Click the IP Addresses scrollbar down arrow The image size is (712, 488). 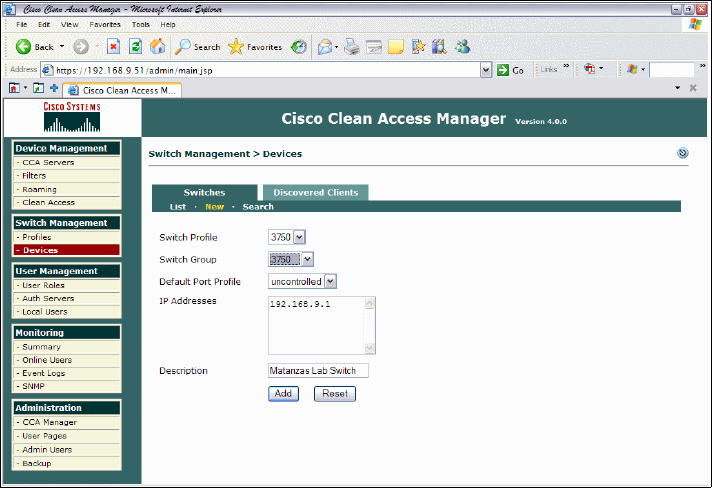(371, 348)
